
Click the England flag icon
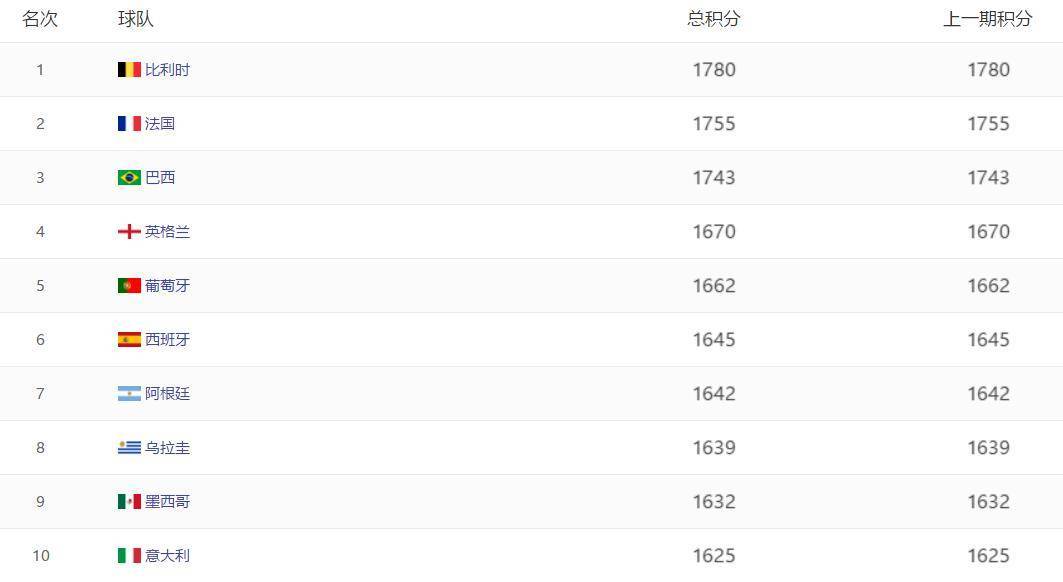[x=129, y=232]
